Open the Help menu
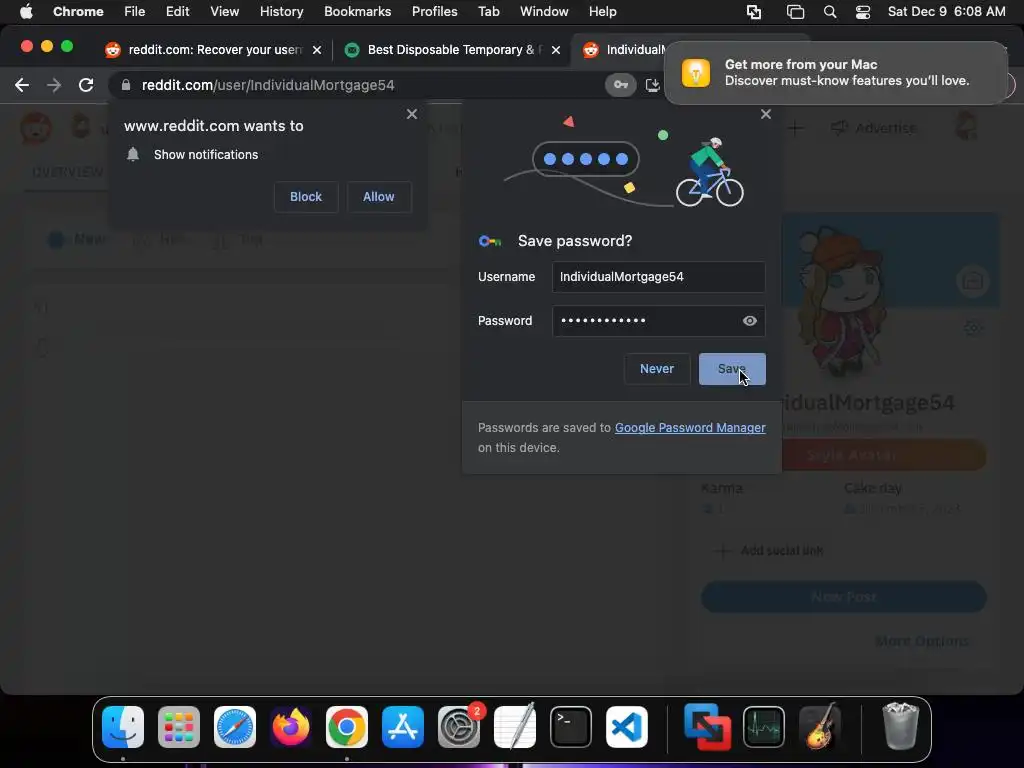The image size is (1024, 768). pyautogui.click(x=602, y=12)
